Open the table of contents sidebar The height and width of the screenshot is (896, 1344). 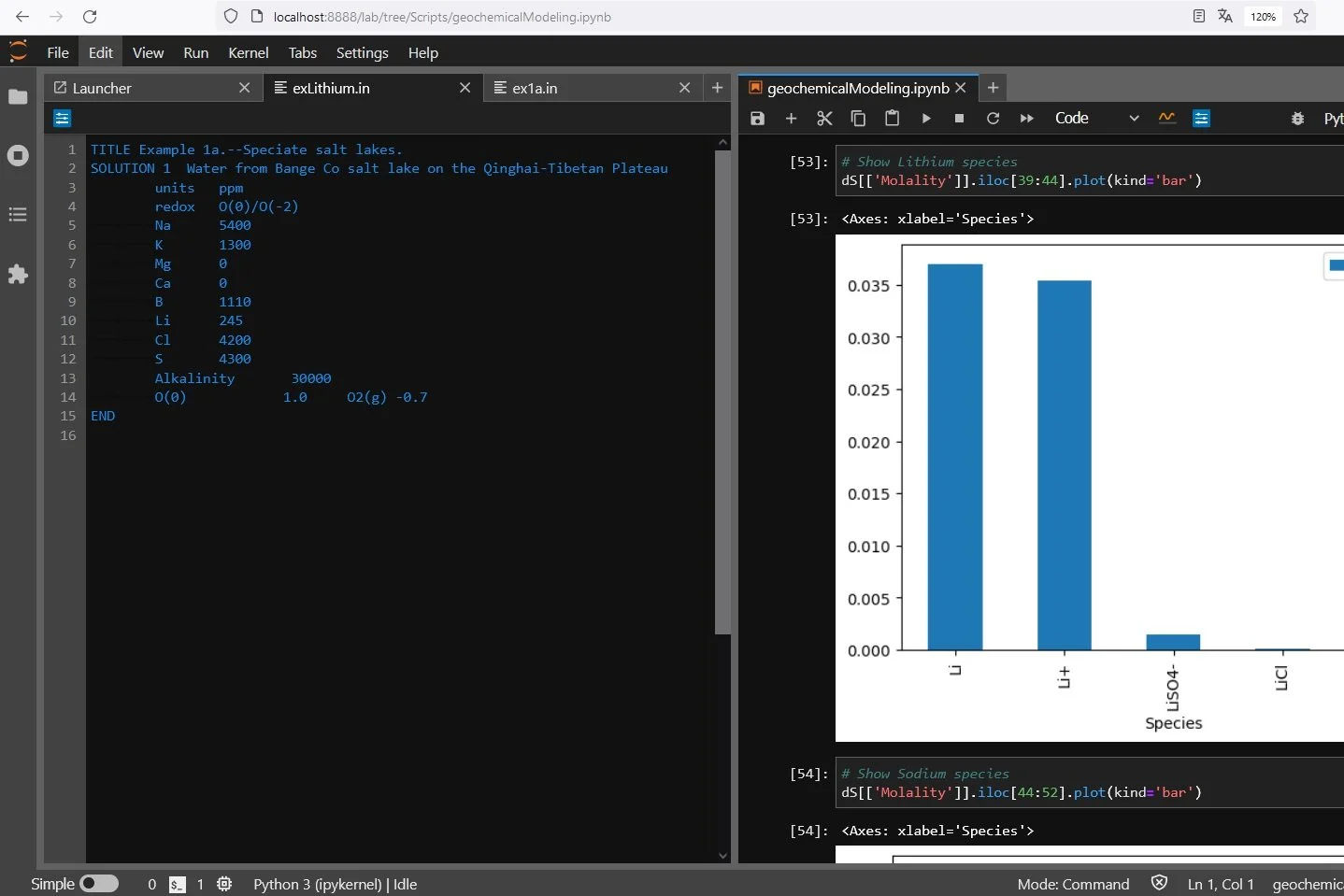[18, 215]
